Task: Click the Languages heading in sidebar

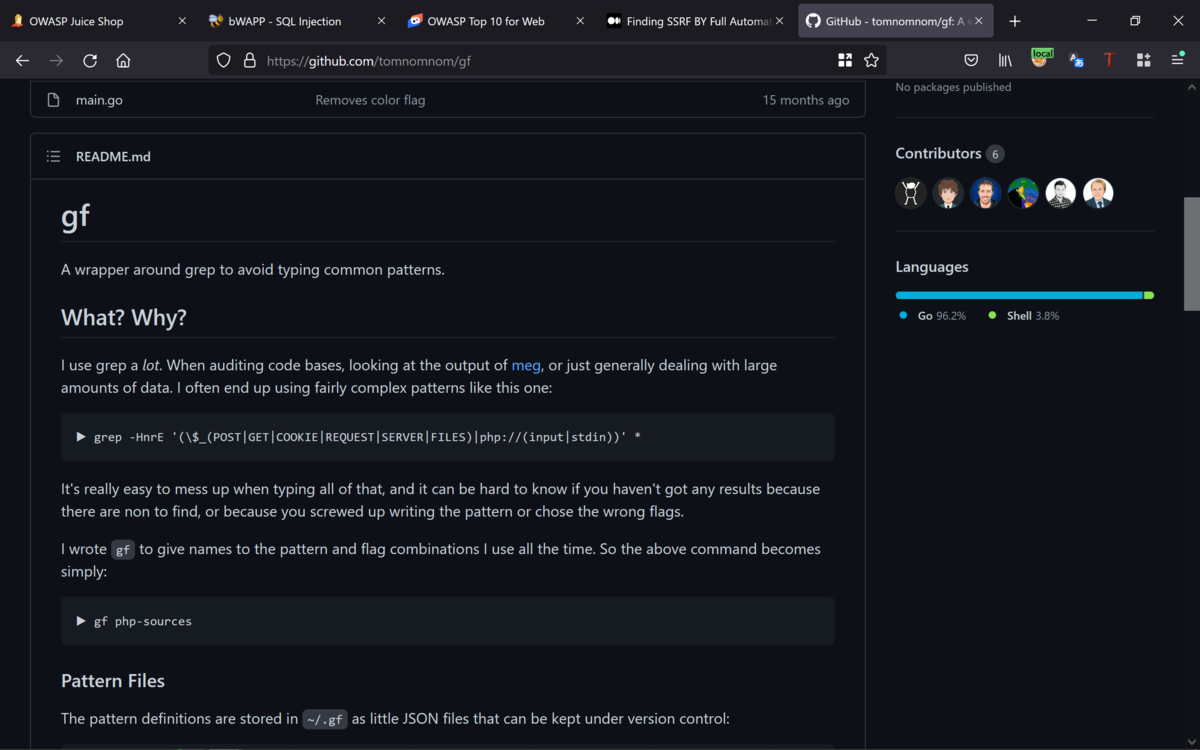Action: [932, 267]
